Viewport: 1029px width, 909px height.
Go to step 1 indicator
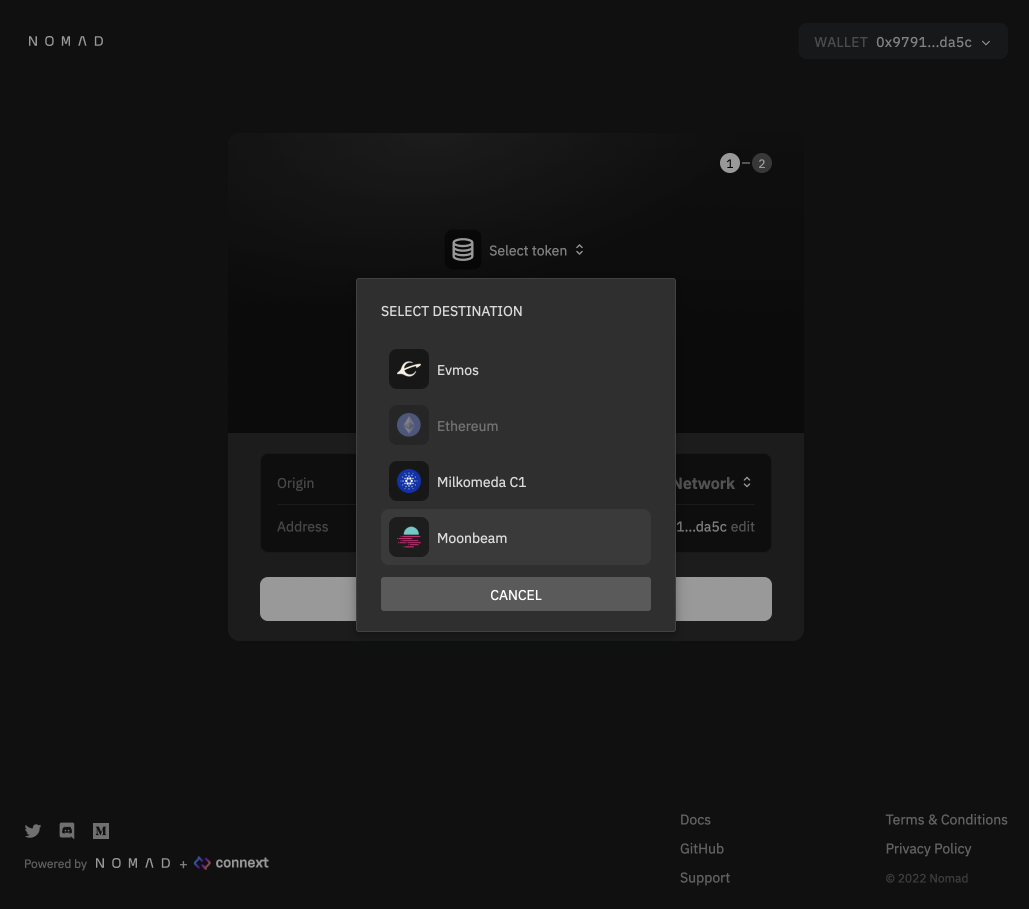[730, 163]
